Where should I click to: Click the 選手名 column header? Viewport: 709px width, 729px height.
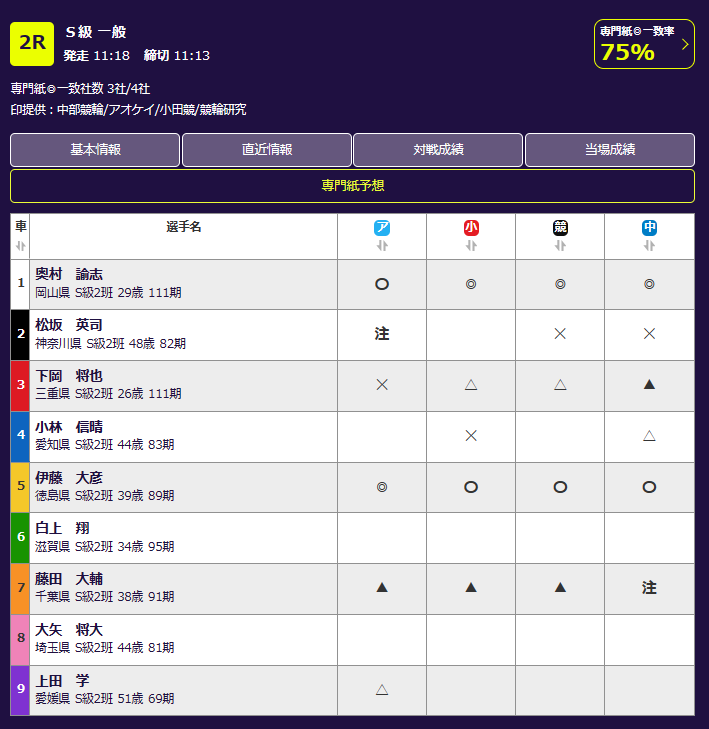pyautogui.click(x=183, y=228)
